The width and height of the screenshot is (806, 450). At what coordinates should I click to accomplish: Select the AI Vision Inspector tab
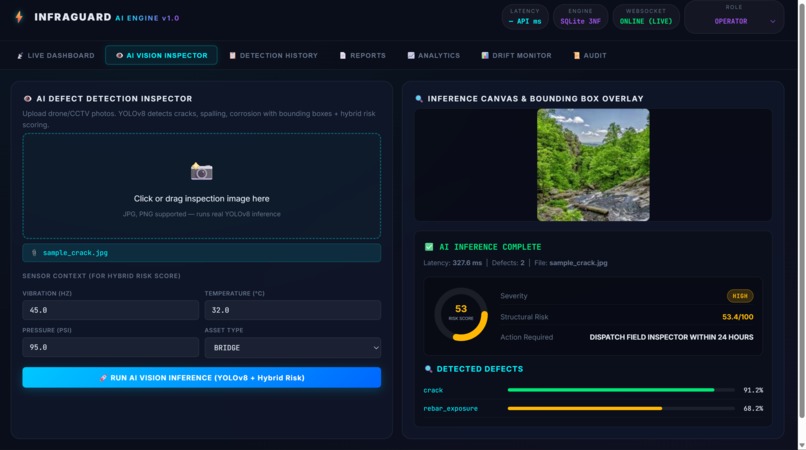(x=161, y=56)
